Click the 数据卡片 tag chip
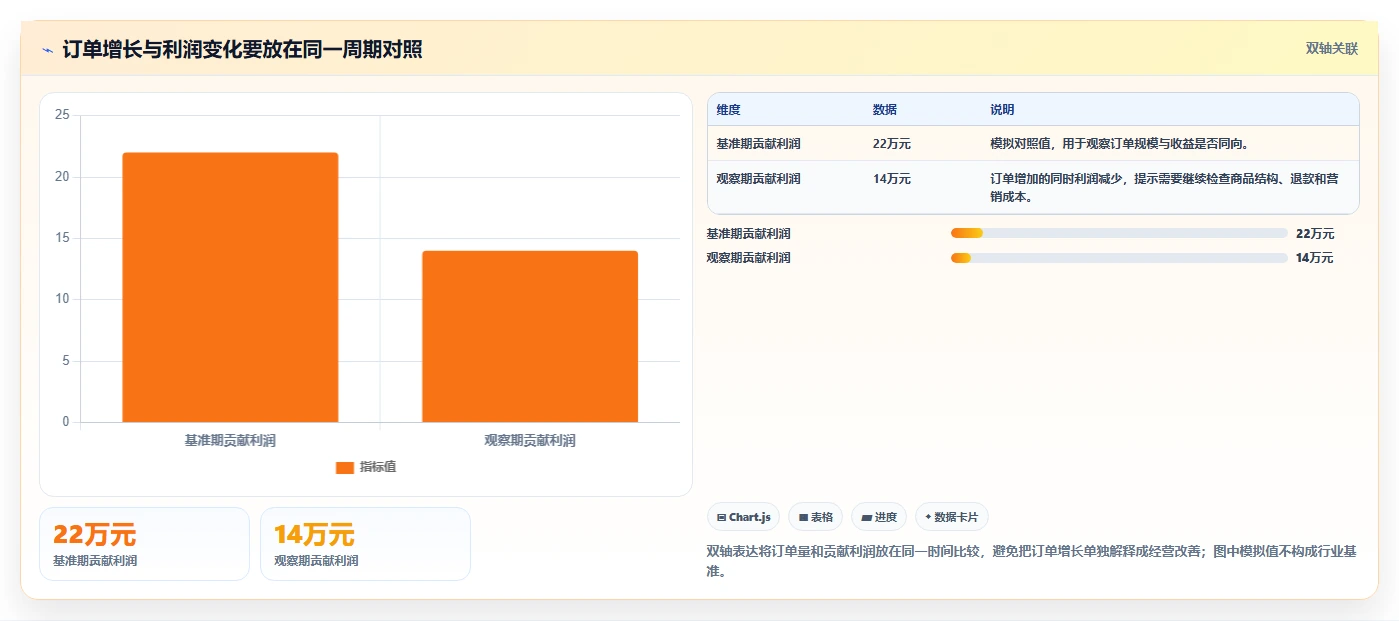 tap(952, 517)
